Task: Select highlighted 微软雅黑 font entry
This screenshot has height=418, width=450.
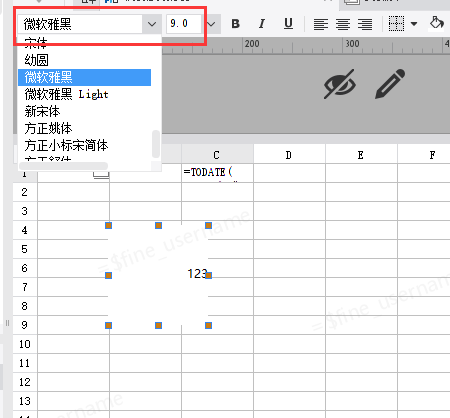Action: 85,77
